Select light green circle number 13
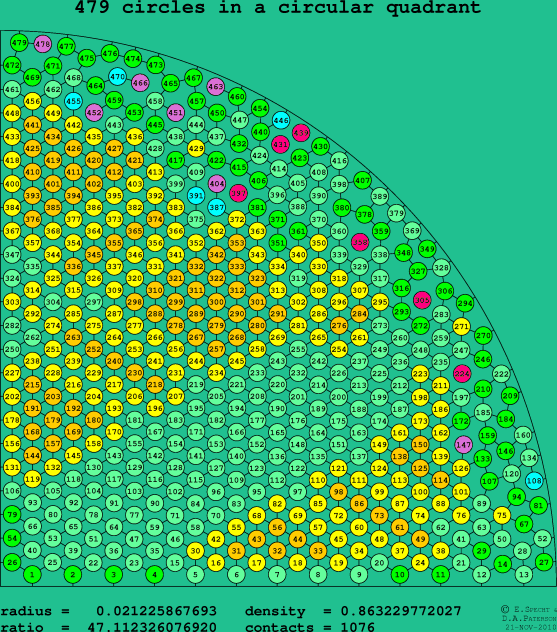Viewport: 557px width, 632px height. click(524, 574)
